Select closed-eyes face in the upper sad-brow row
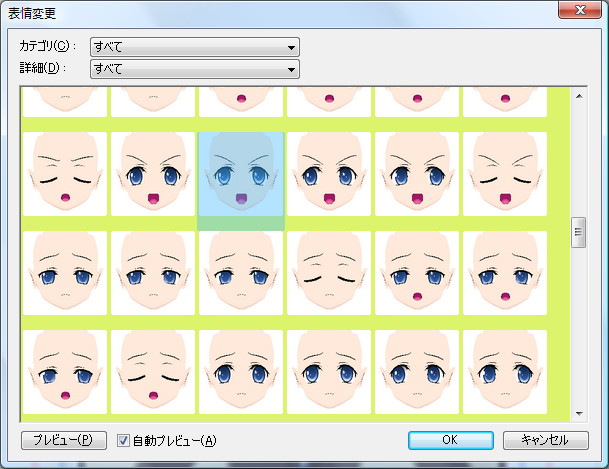Viewport: 609px width, 469px height. (329, 273)
